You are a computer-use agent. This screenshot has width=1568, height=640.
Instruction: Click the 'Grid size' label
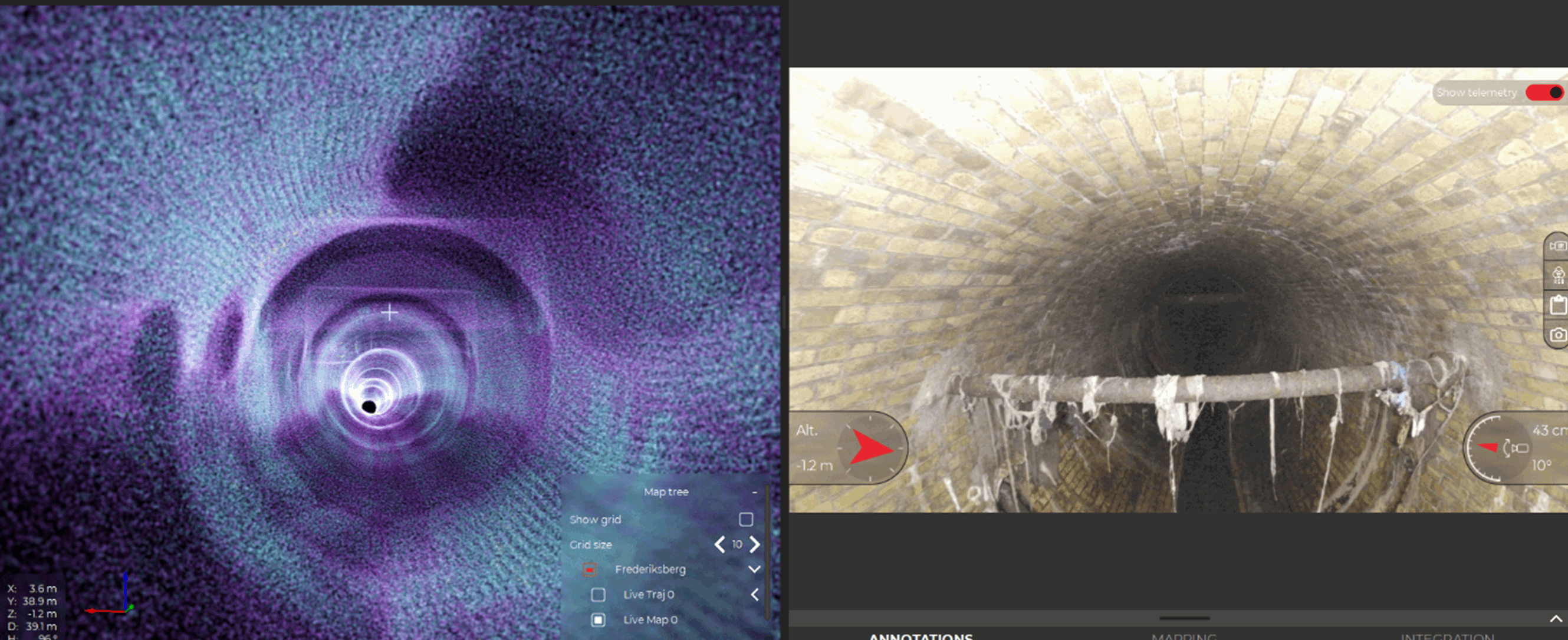(590, 545)
